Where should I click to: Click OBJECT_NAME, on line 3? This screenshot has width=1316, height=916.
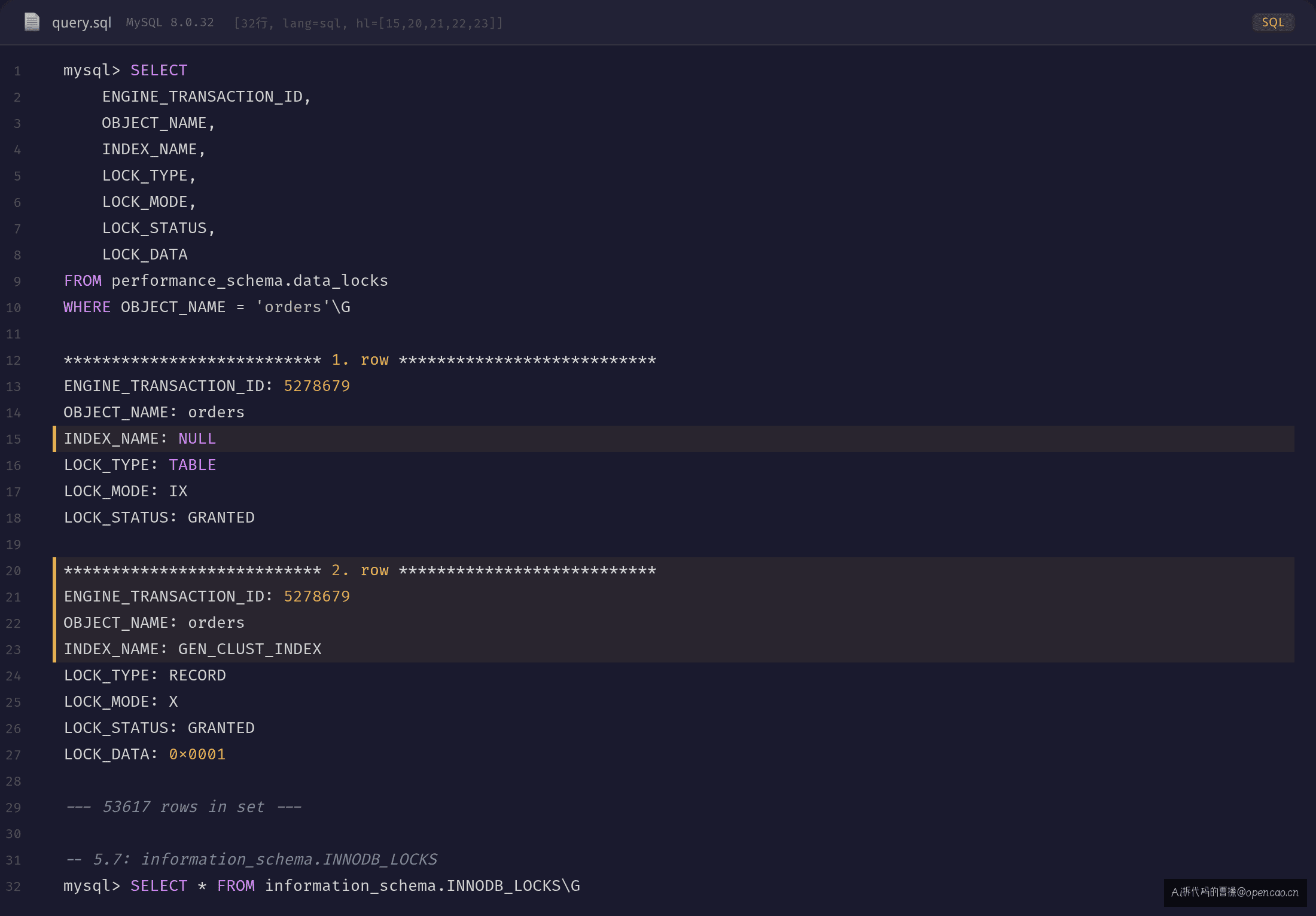click(x=159, y=123)
